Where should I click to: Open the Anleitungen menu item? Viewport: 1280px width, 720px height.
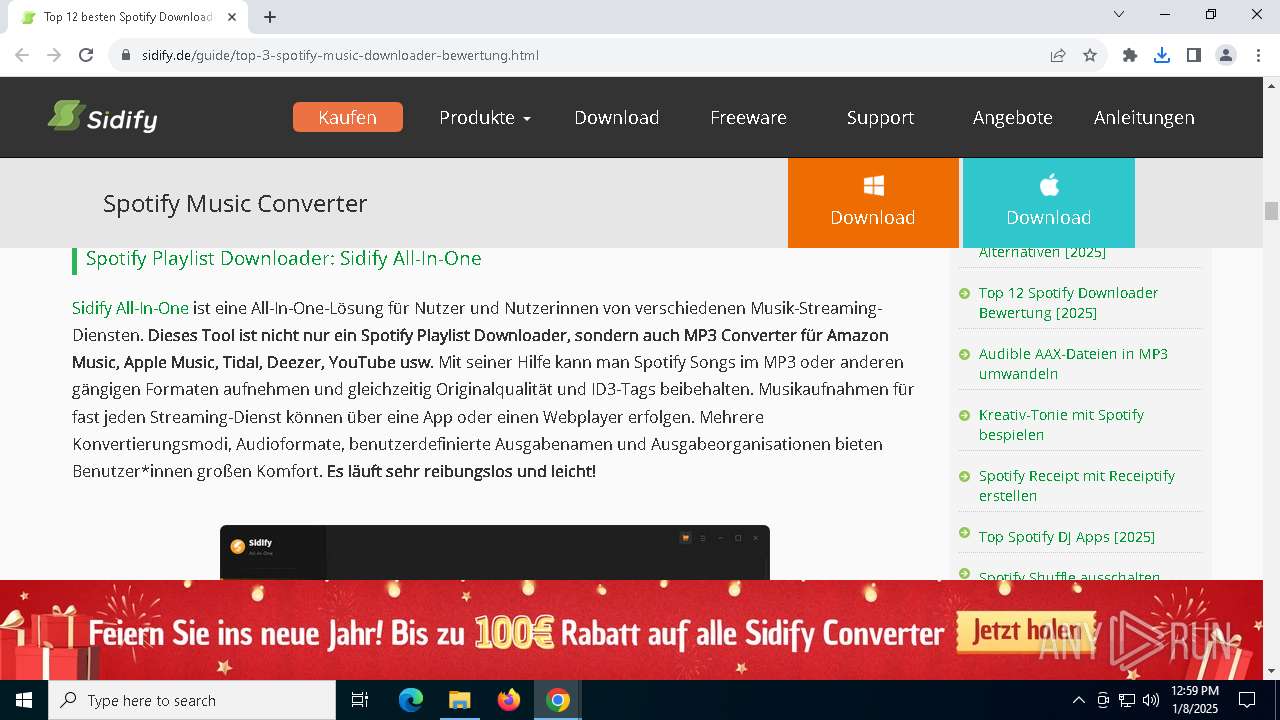coord(1144,117)
